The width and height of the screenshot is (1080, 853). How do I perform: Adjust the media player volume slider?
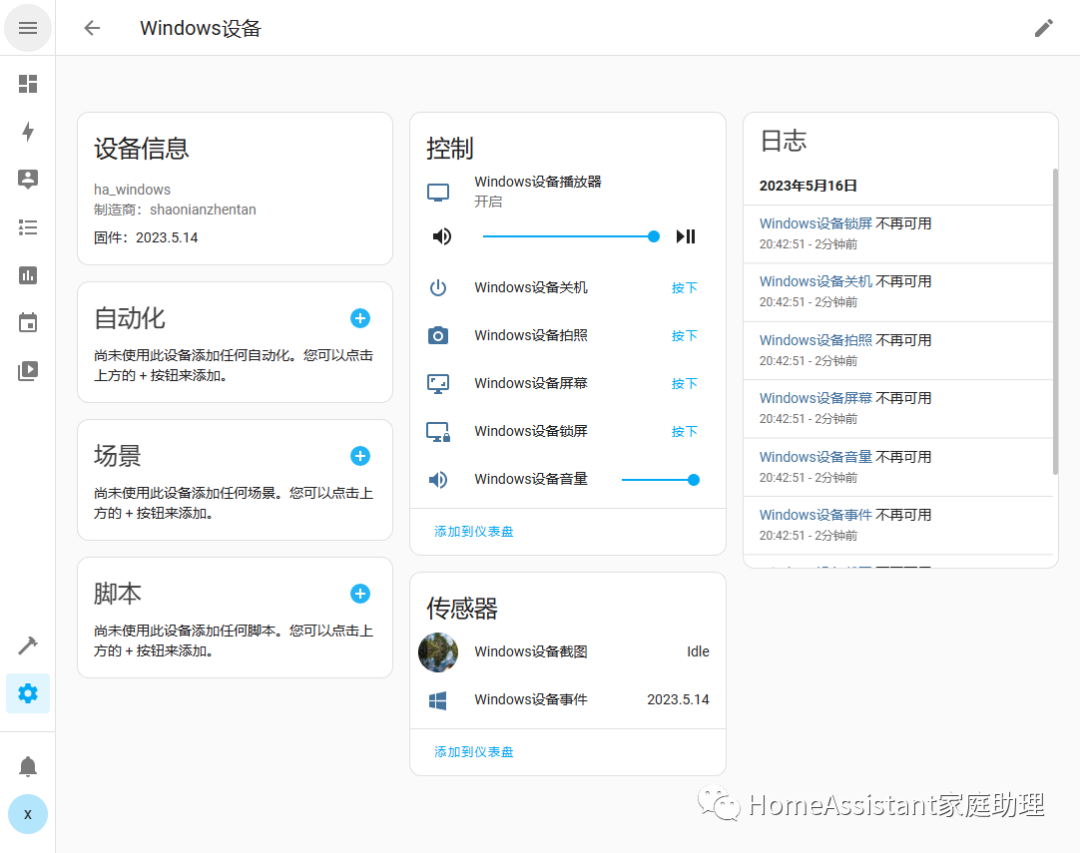pos(571,236)
